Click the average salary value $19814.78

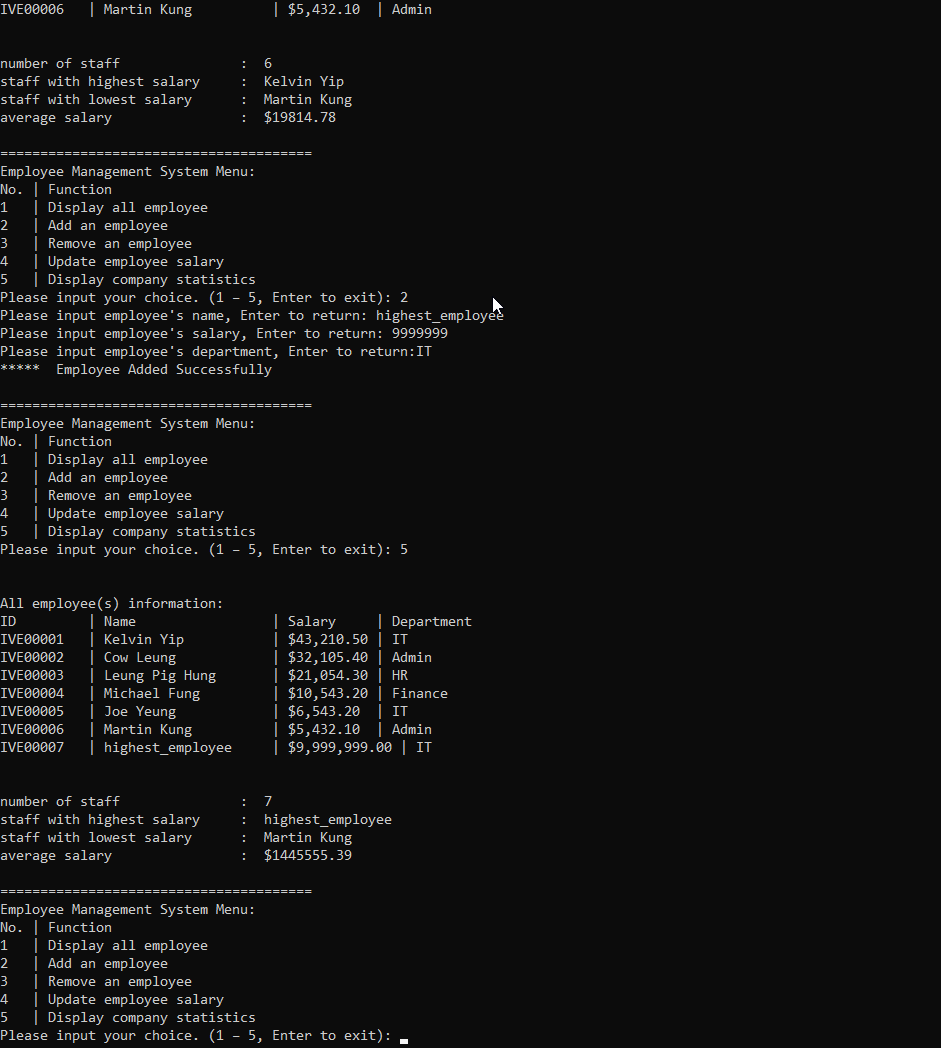pos(300,118)
